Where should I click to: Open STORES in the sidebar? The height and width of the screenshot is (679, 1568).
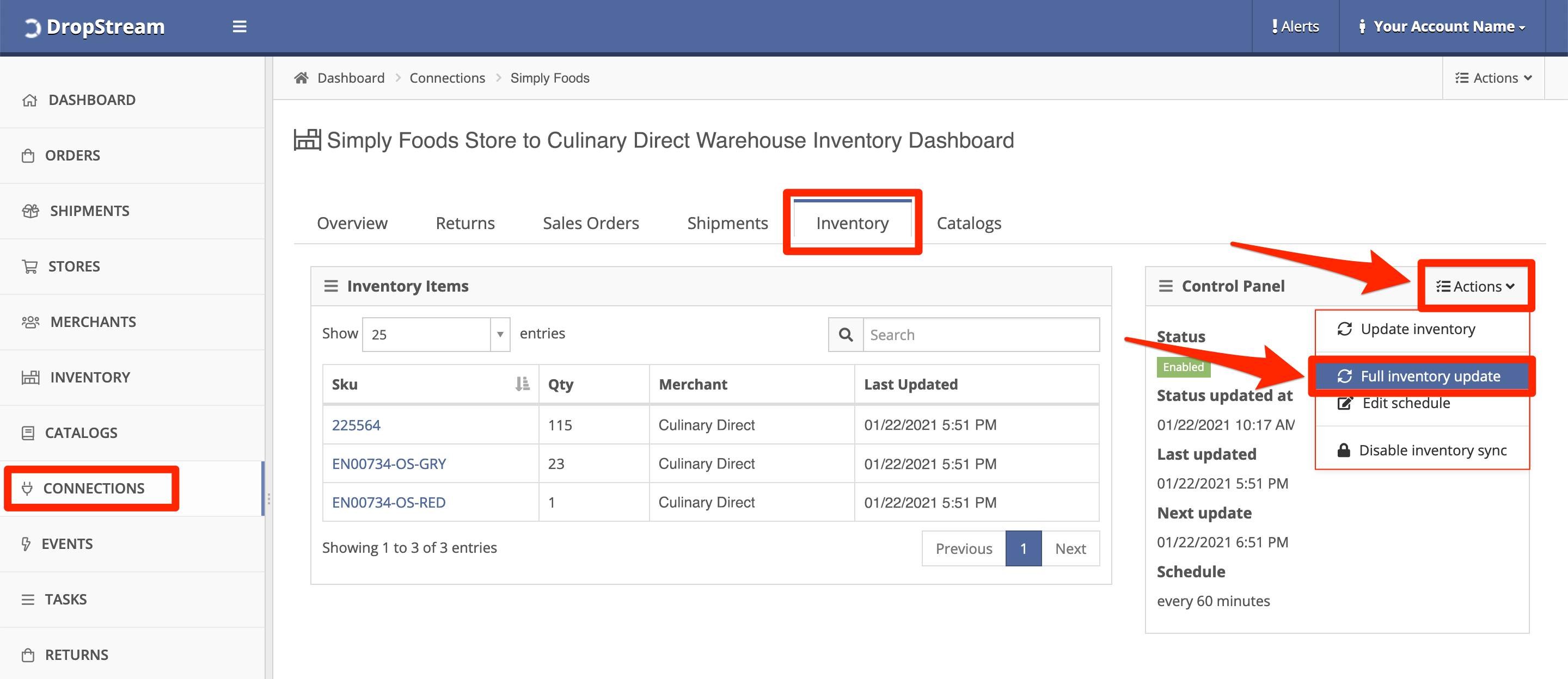pyautogui.click(x=73, y=267)
